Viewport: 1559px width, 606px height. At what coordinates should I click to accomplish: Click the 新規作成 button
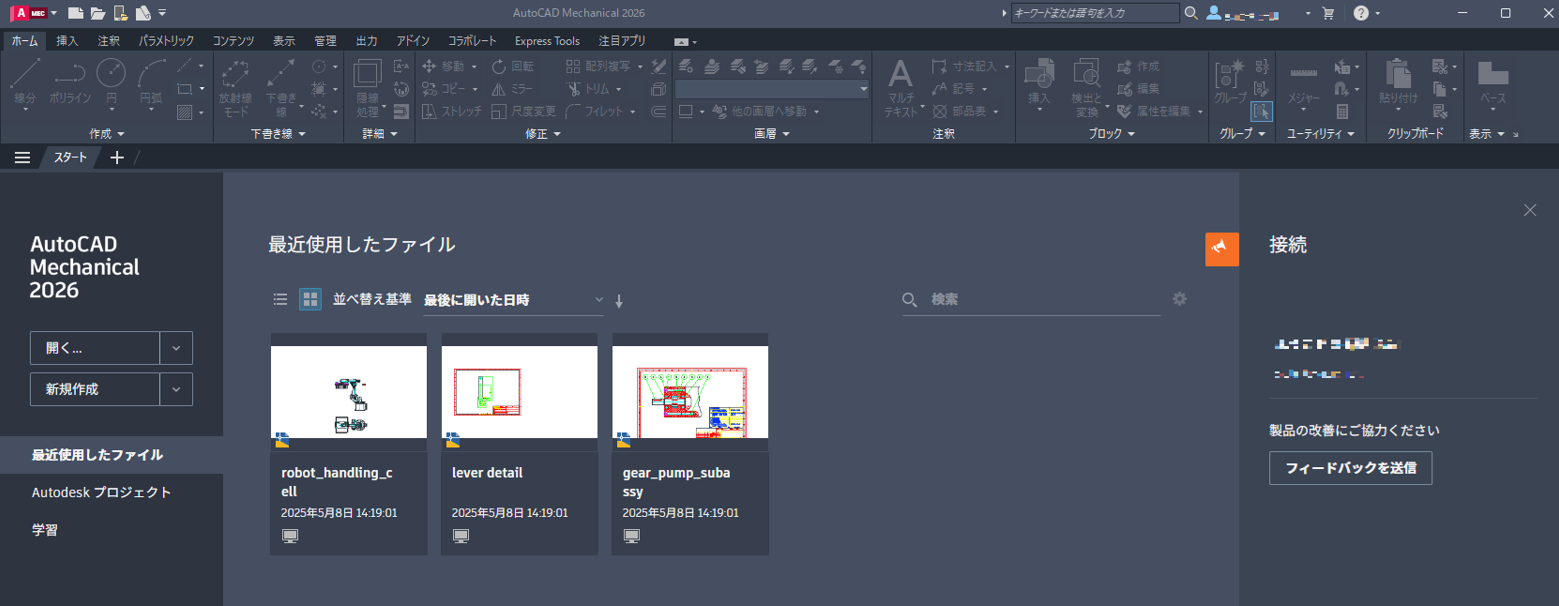pyautogui.click(x=95, y=389)
